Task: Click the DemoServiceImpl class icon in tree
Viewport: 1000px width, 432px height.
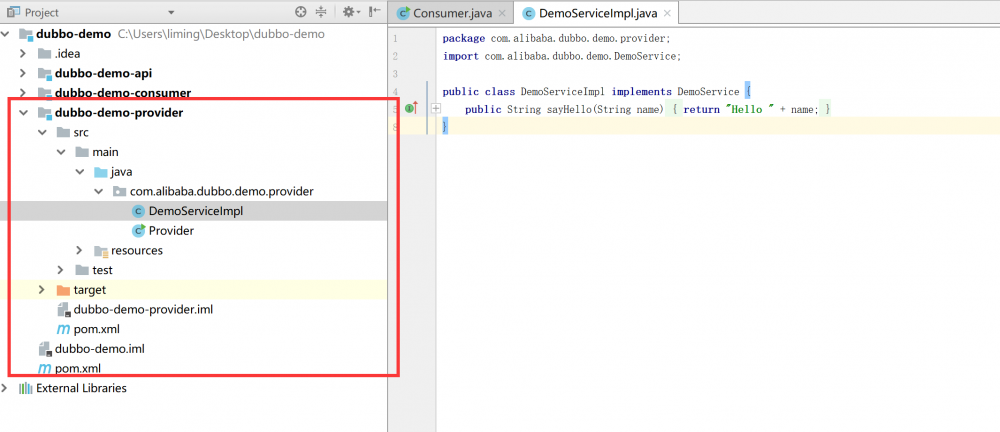Action: pyautogui.click(x=138, y=211)
